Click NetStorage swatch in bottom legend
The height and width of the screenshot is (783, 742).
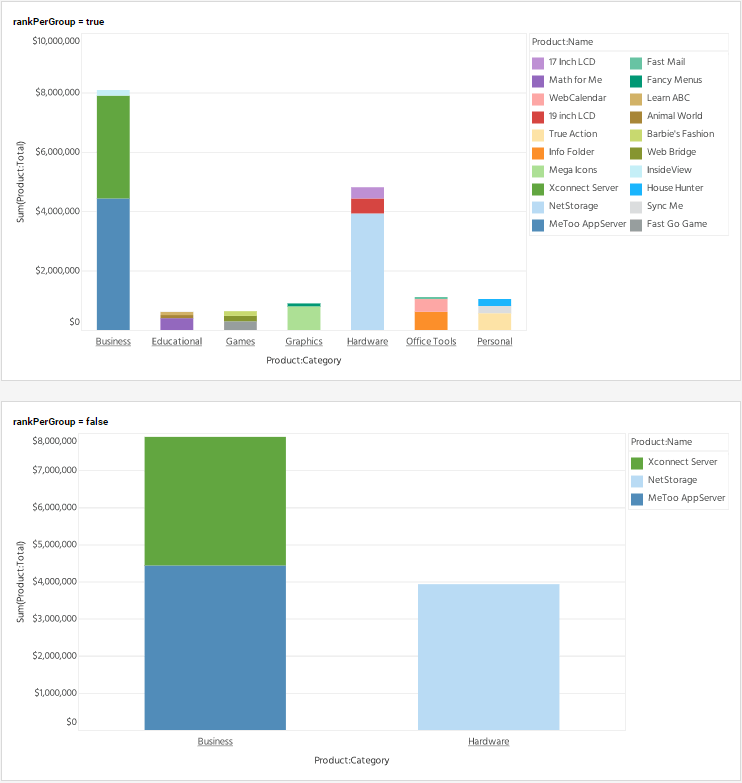(637, 481)
